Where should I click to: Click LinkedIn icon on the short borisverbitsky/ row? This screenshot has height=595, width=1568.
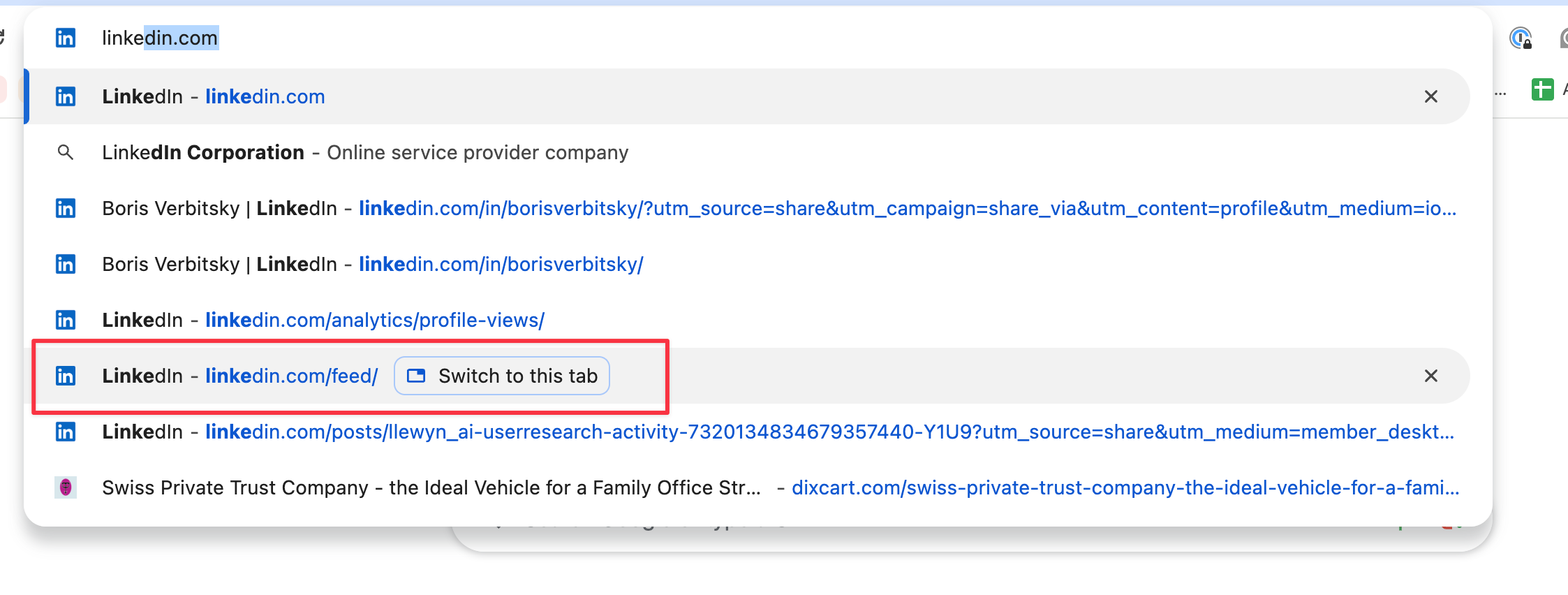[x=66, y=264]
